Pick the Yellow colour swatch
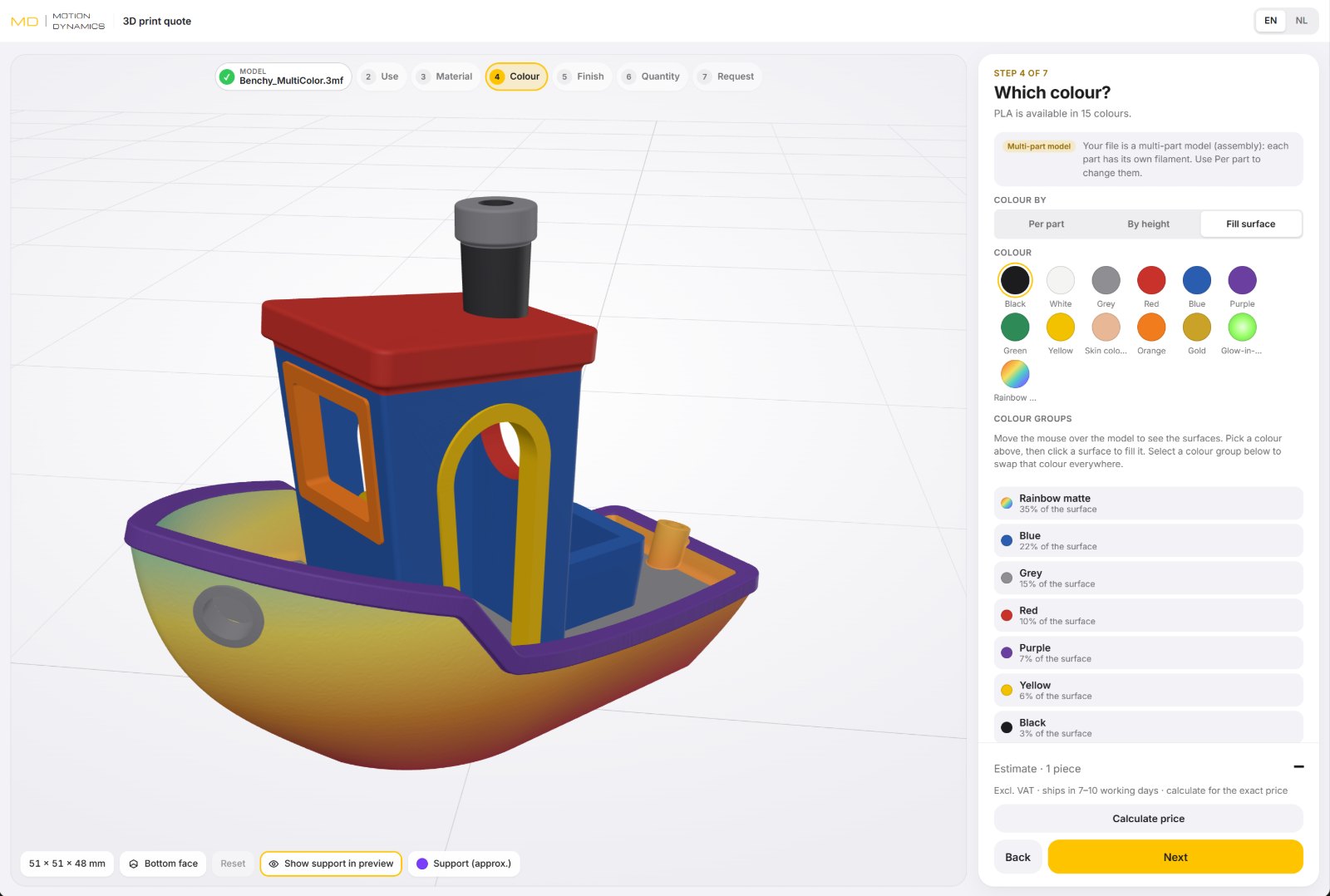The height and width of the screenshot is (896, 1330). 1061,327
